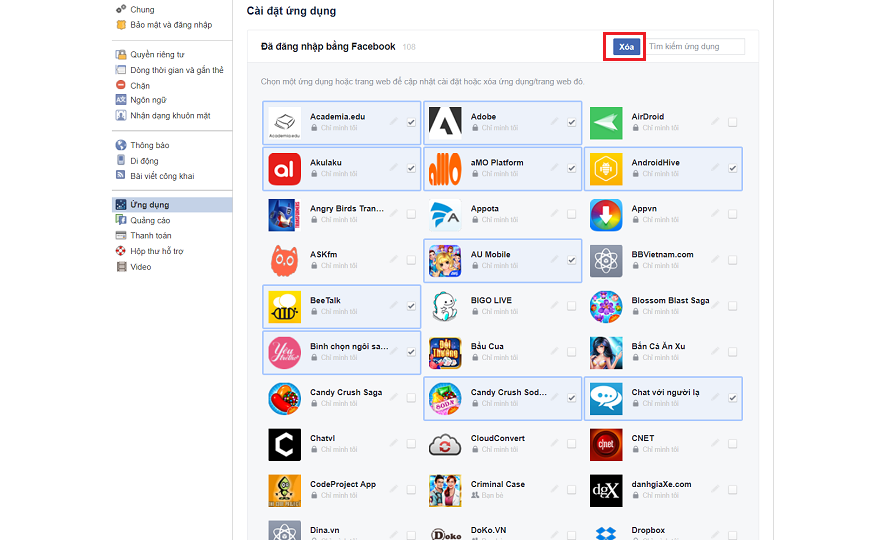This screenshot has width=877, height=540.
Task: Click the BBVietnam.com atom icon
Action: (606, 260)
